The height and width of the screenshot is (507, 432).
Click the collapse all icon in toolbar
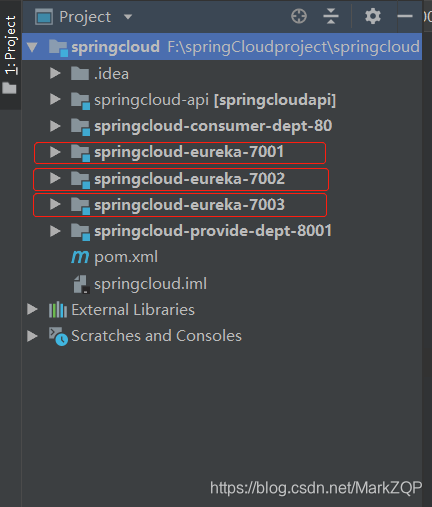coord(331,16)
